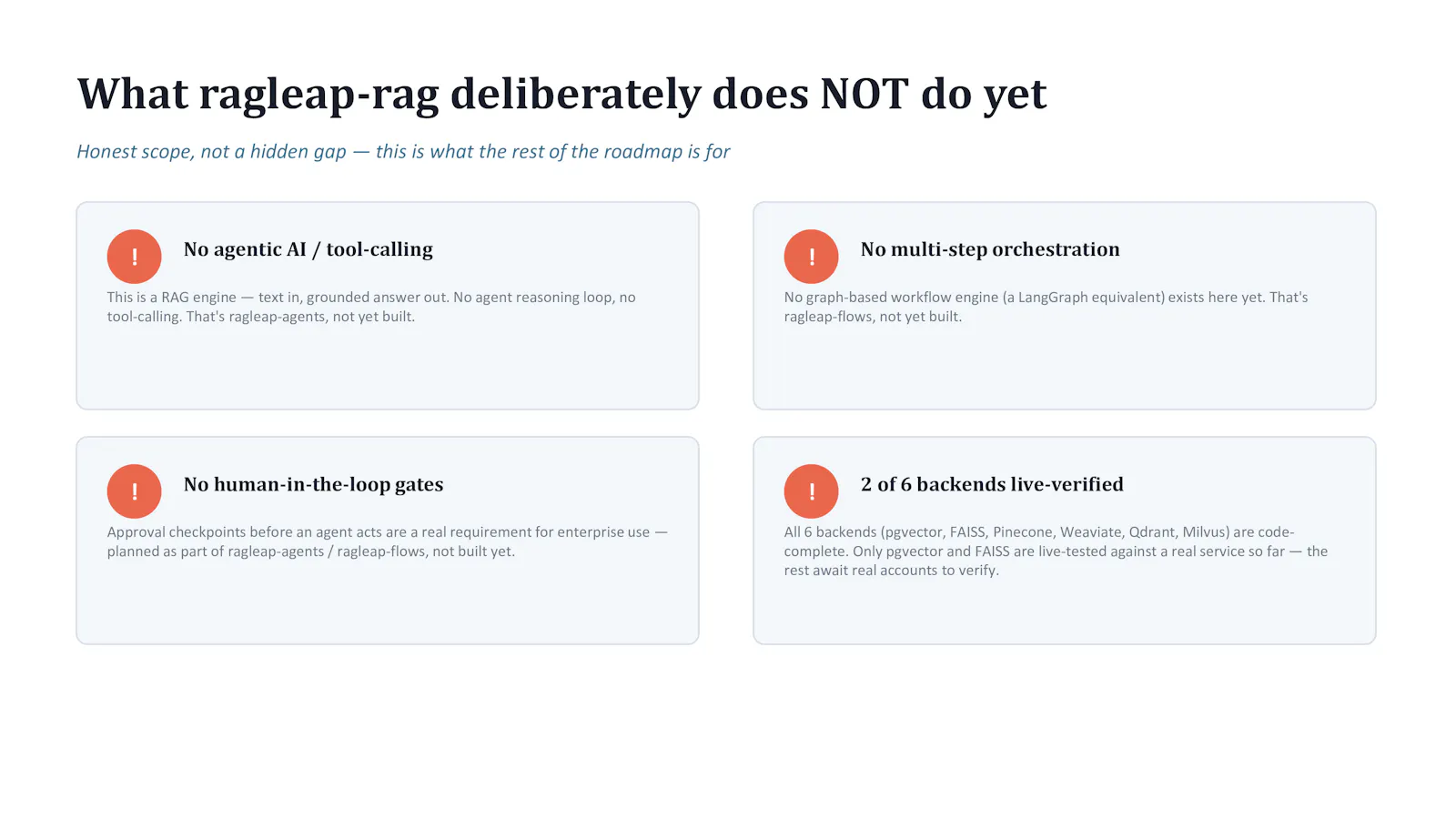Click the warning icon beside No multi-step orchestration
1456x819 pixels.
click(811, 257)
